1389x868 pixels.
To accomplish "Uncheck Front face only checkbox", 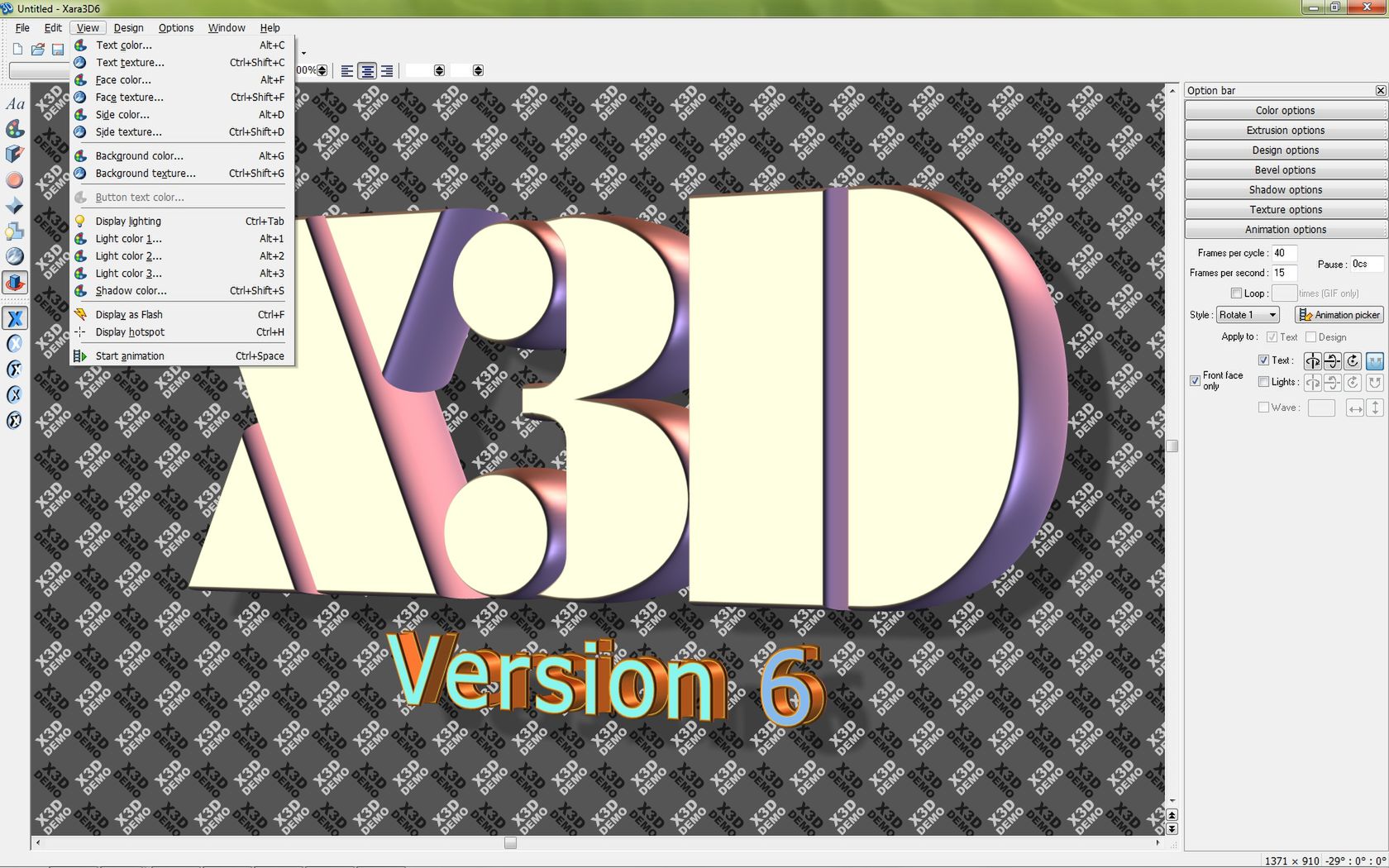I will coord(1195,381).
